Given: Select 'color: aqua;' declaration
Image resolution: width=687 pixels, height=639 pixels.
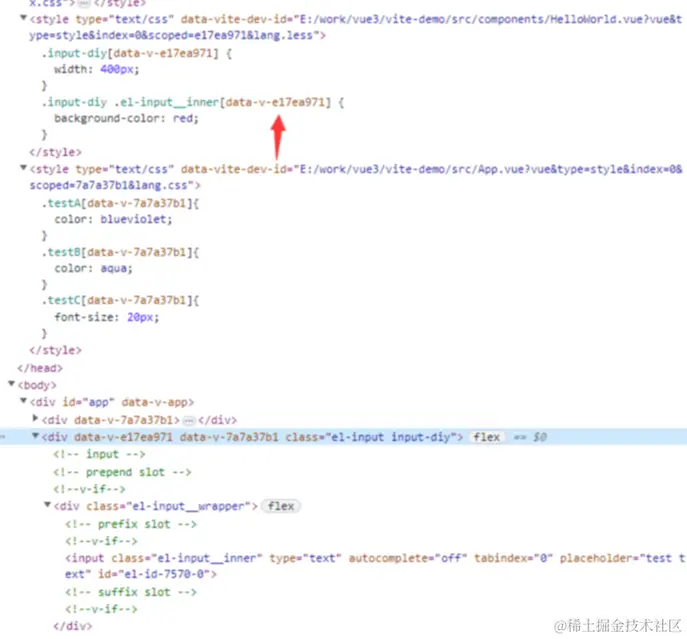Looking at the screenshot, I should pos(93,268).
